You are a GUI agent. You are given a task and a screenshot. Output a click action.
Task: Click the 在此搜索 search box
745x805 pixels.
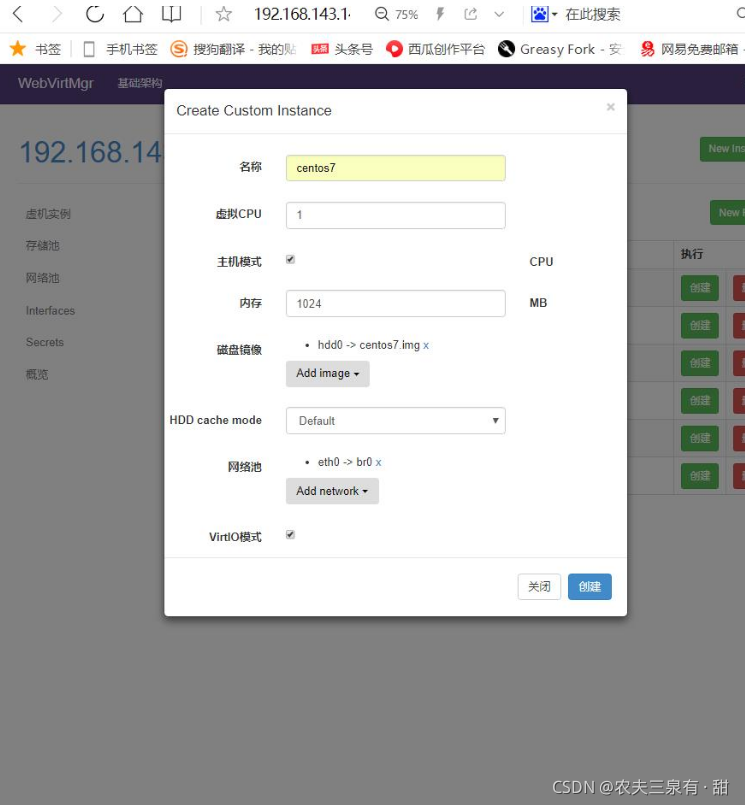coord(593,14)
